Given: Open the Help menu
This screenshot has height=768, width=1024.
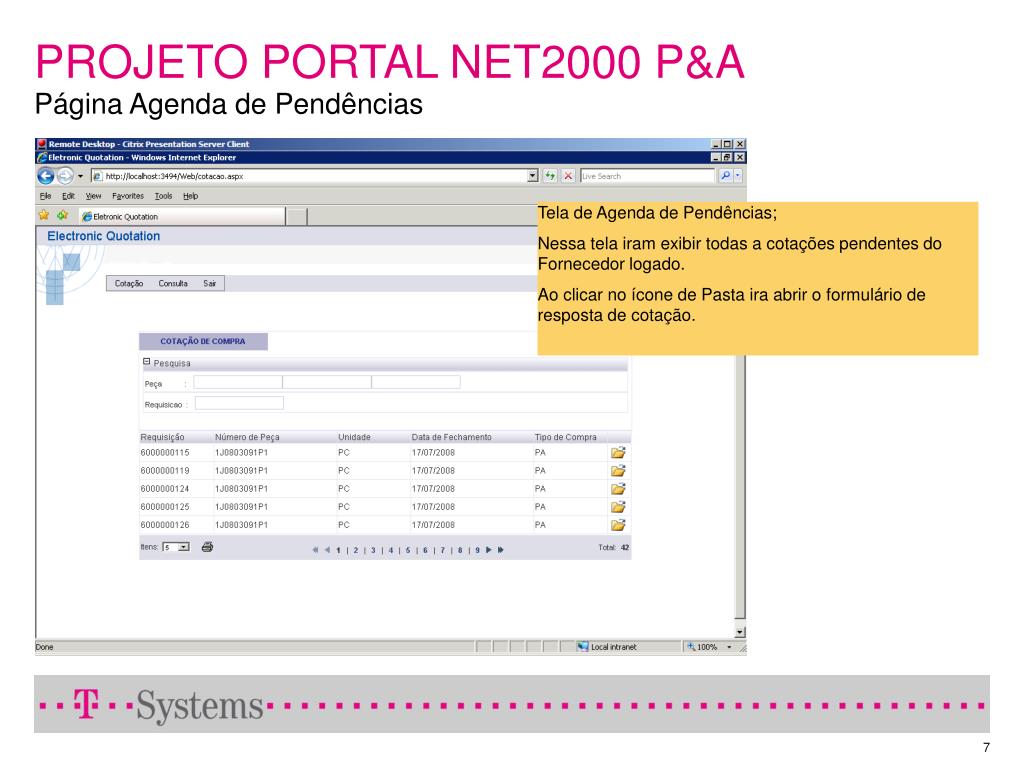Looking at the screenshot, I should click(x=190, y=196).
